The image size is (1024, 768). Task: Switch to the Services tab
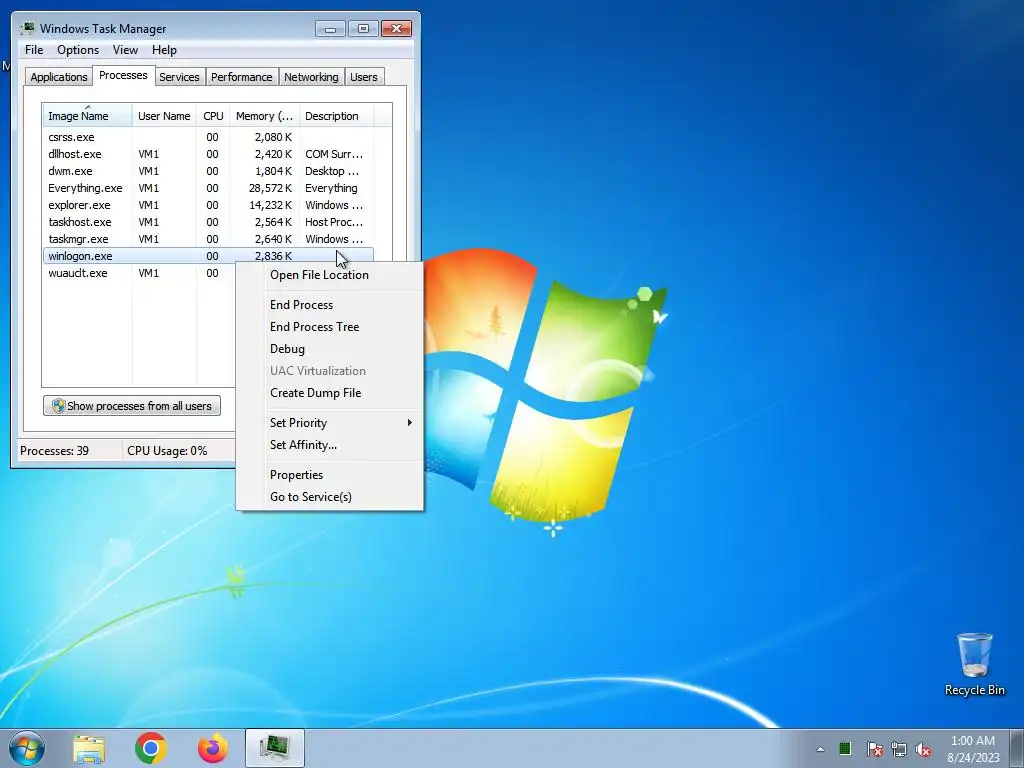click(x=179, y=77)
